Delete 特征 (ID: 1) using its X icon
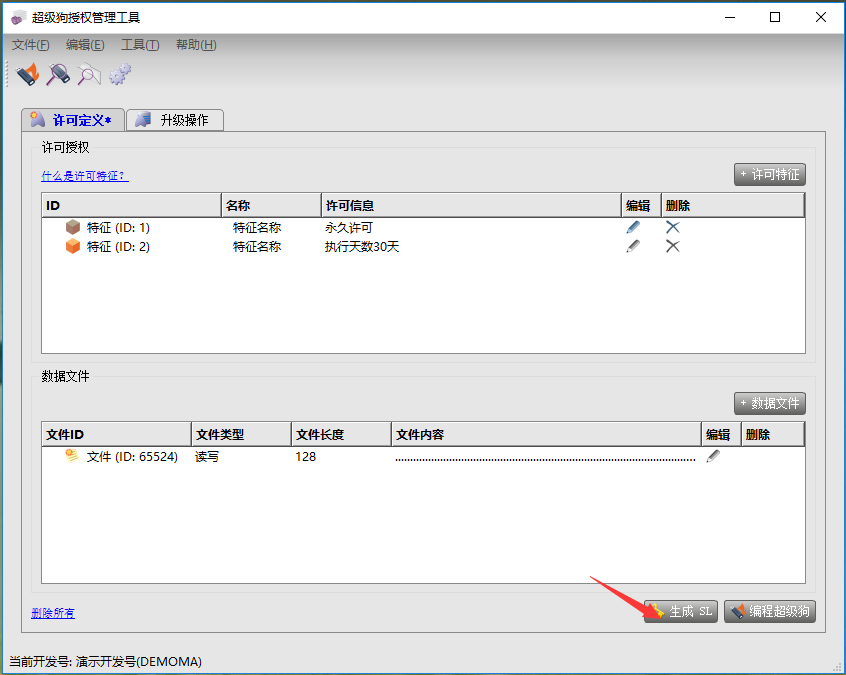 point(673,227)
